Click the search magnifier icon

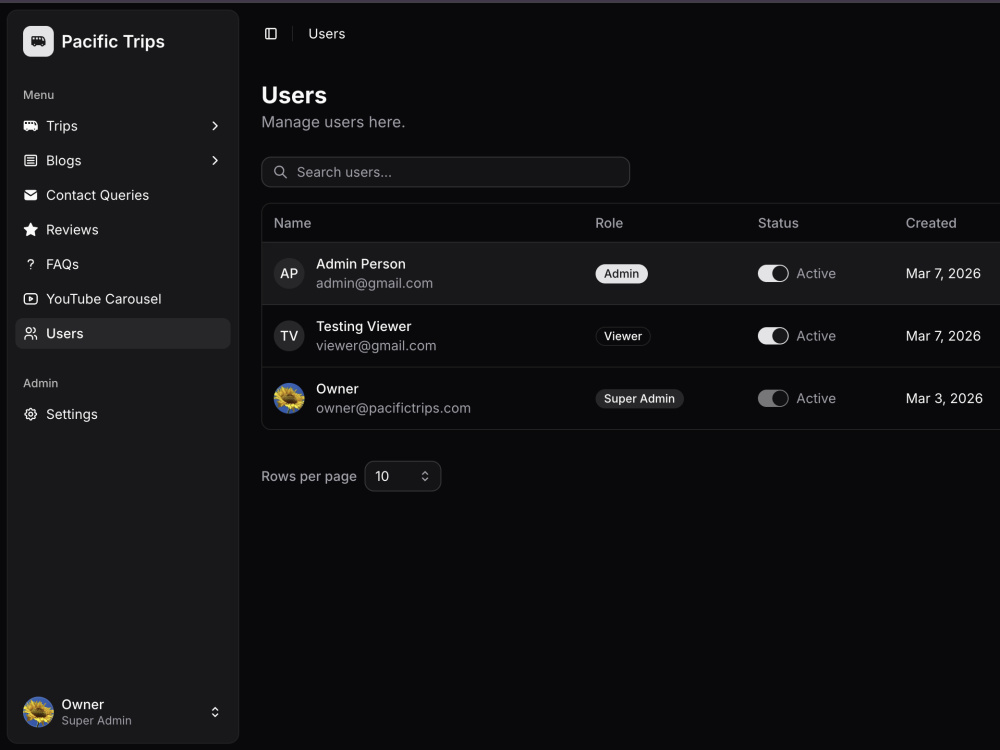pos(280,172)
